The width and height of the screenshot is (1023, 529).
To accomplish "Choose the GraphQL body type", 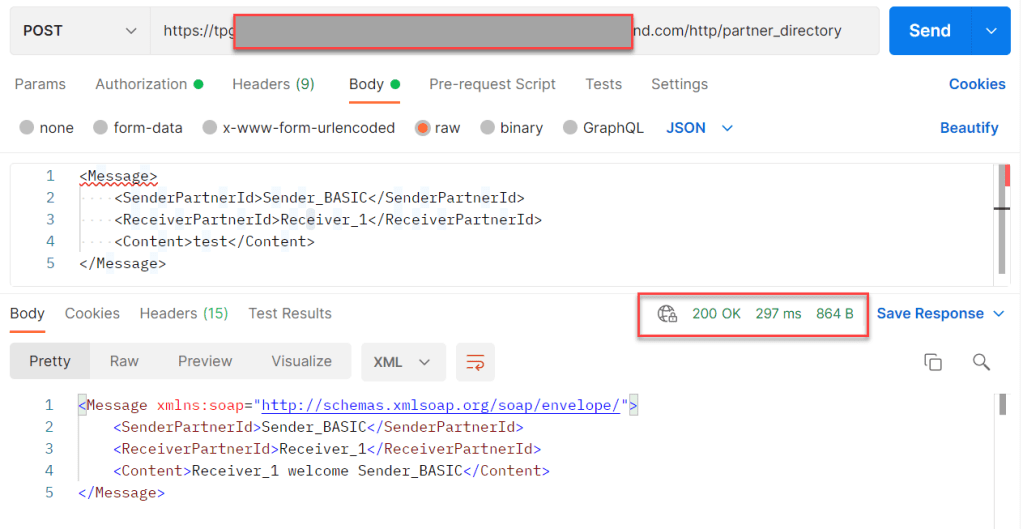I will click(570, 128).
